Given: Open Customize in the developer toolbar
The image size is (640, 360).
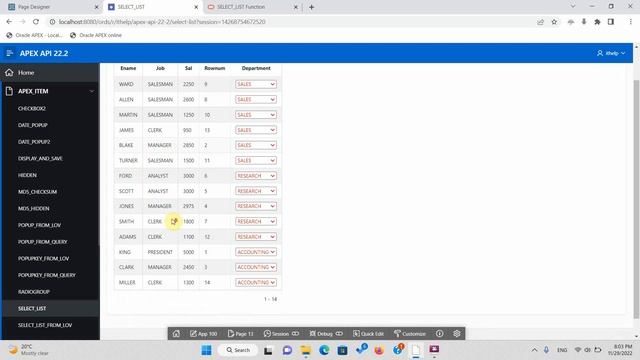Looking at the screenshot, I should [409, 333].
